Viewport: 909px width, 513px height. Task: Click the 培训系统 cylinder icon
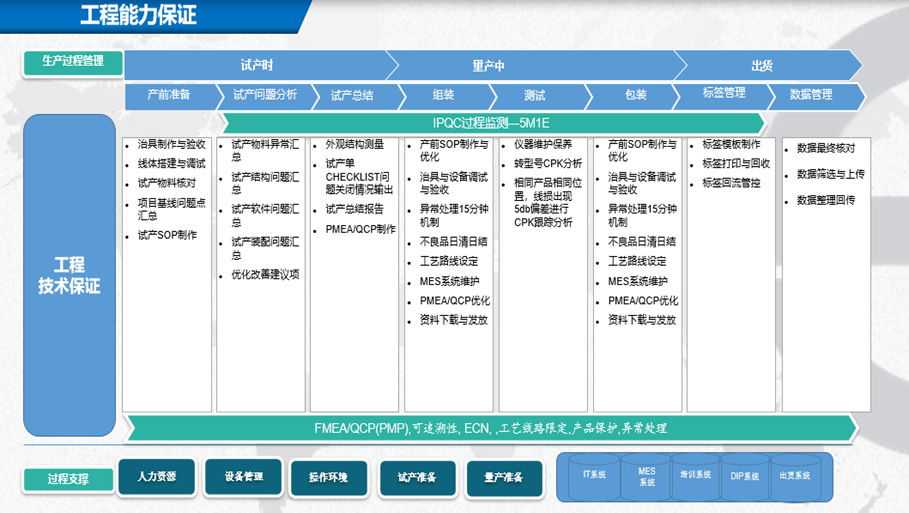tap(695, 476)
